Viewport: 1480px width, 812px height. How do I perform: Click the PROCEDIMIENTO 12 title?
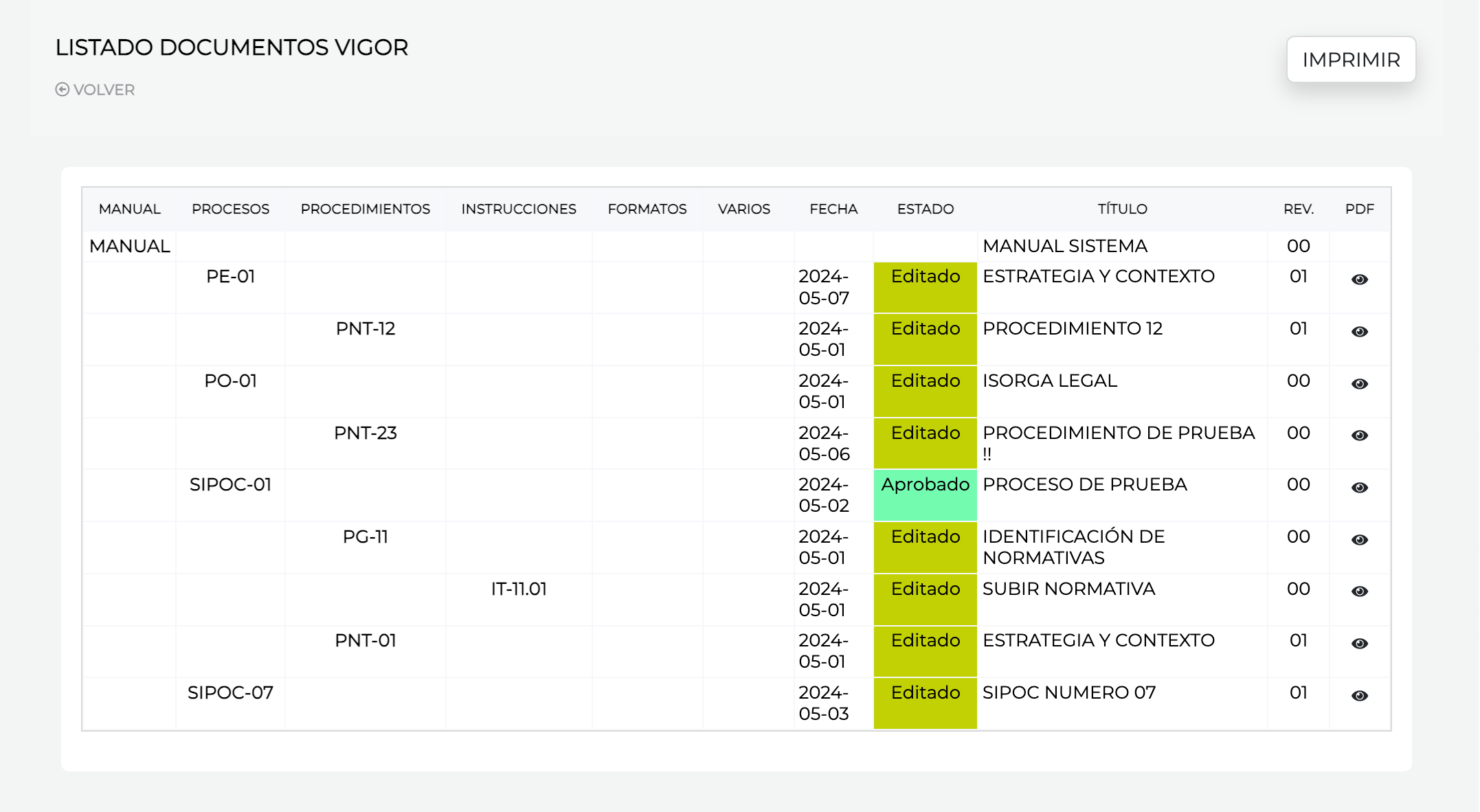[x=1073, y=328]
